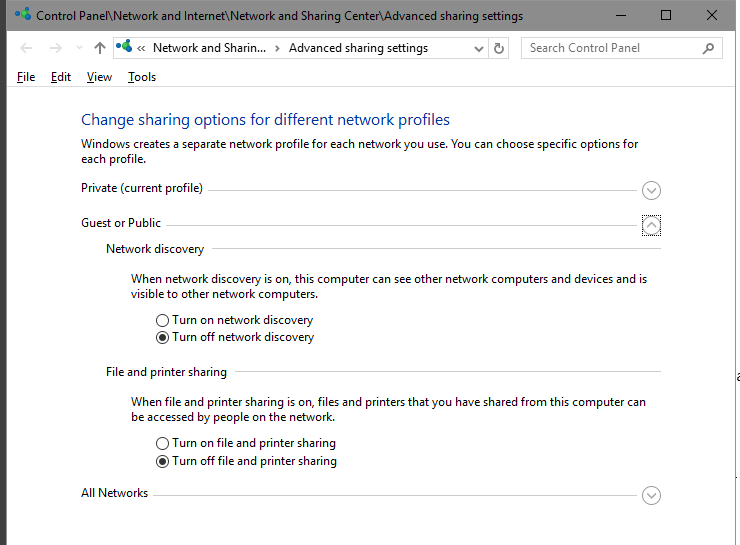This screenshot has height=545, width=740.
Task: Click the Advanced sharing settings breadcrumb
Action: pyautogui.click(x=358, y=48)
